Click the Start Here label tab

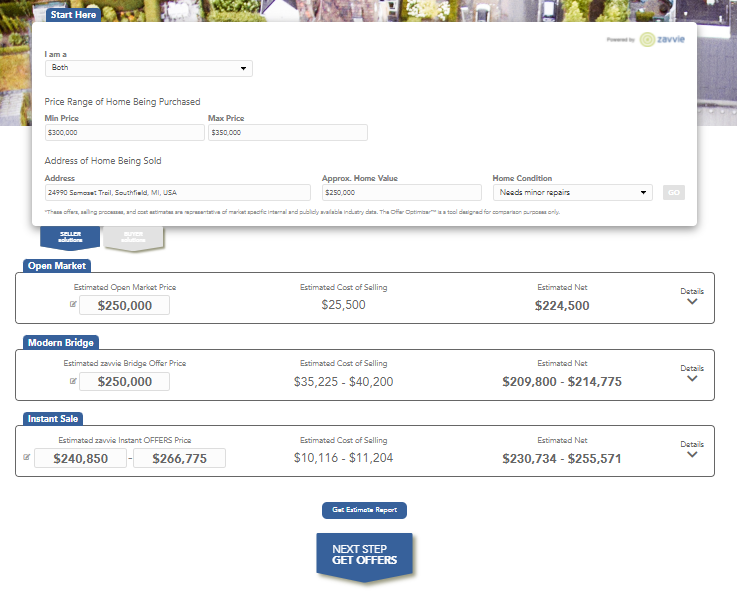[73, 15]
